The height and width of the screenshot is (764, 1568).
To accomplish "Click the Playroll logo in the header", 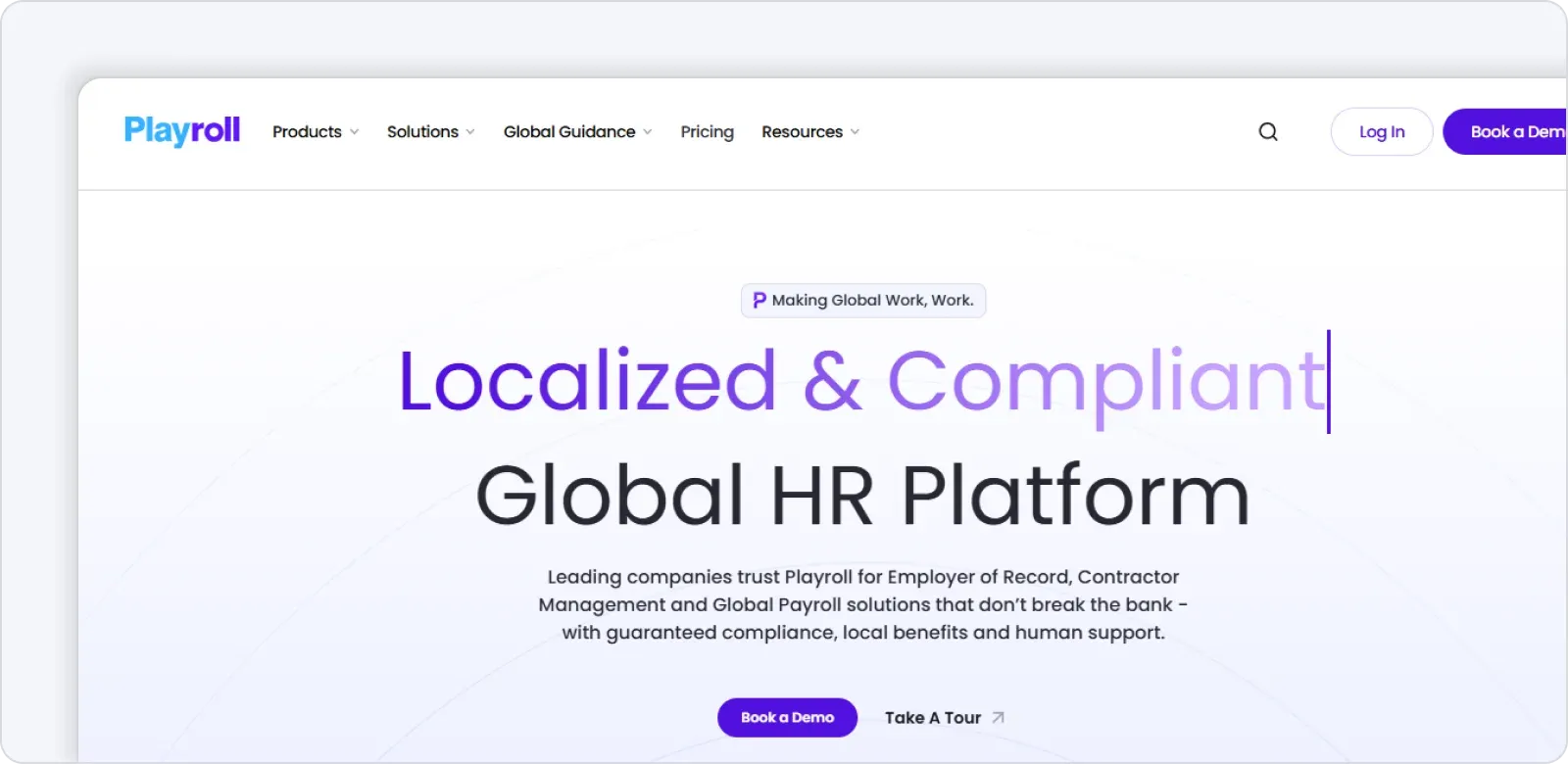I will coord(181,130).
